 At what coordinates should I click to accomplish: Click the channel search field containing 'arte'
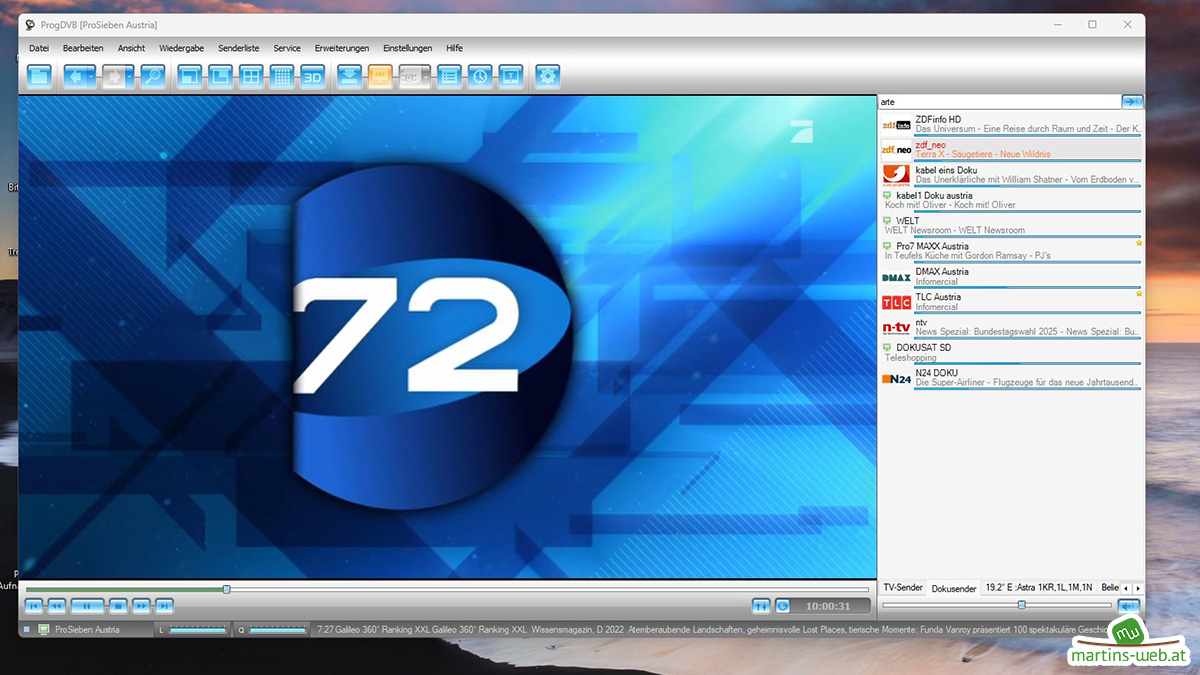tap(999, 102)
